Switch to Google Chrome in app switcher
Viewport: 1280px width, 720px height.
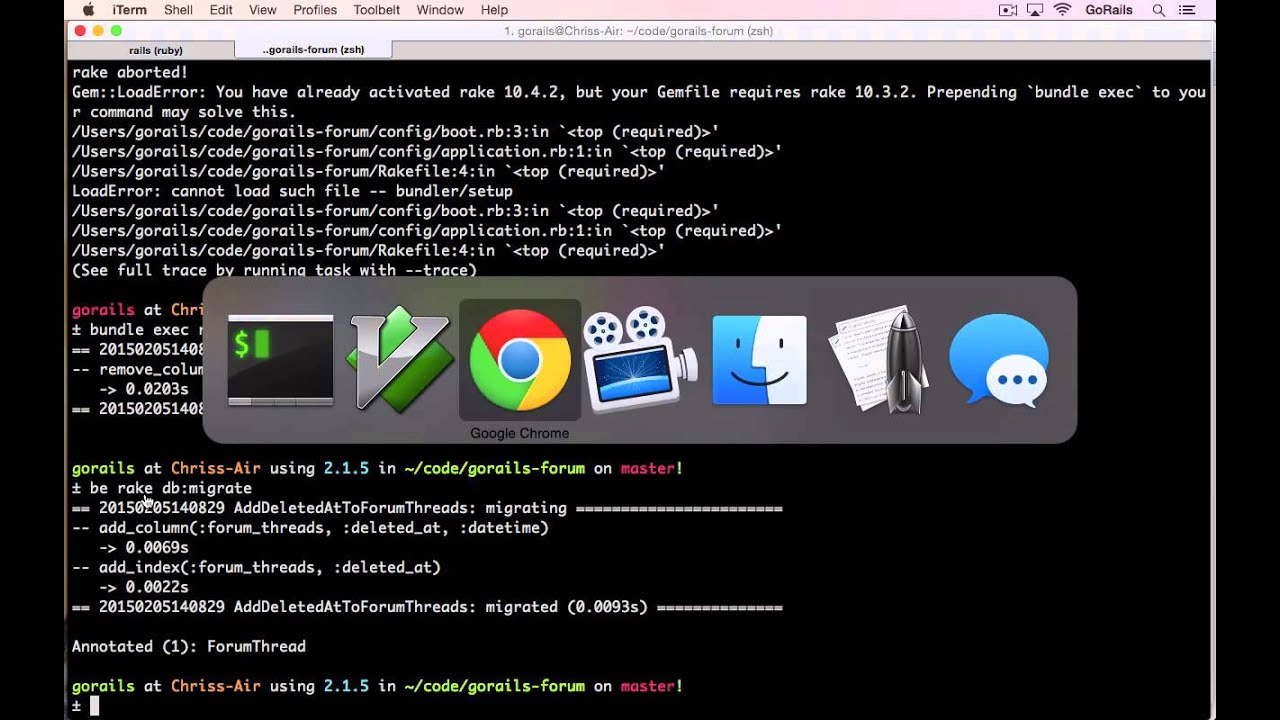pos(520,360)
